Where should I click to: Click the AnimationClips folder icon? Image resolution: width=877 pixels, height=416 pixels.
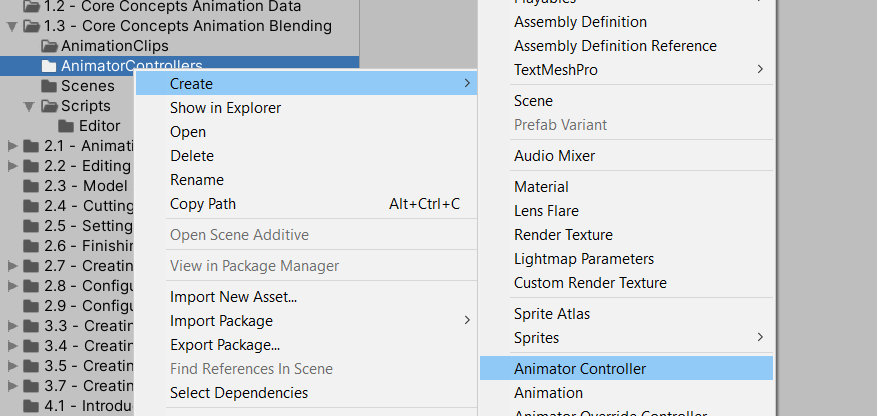(49, 46)
